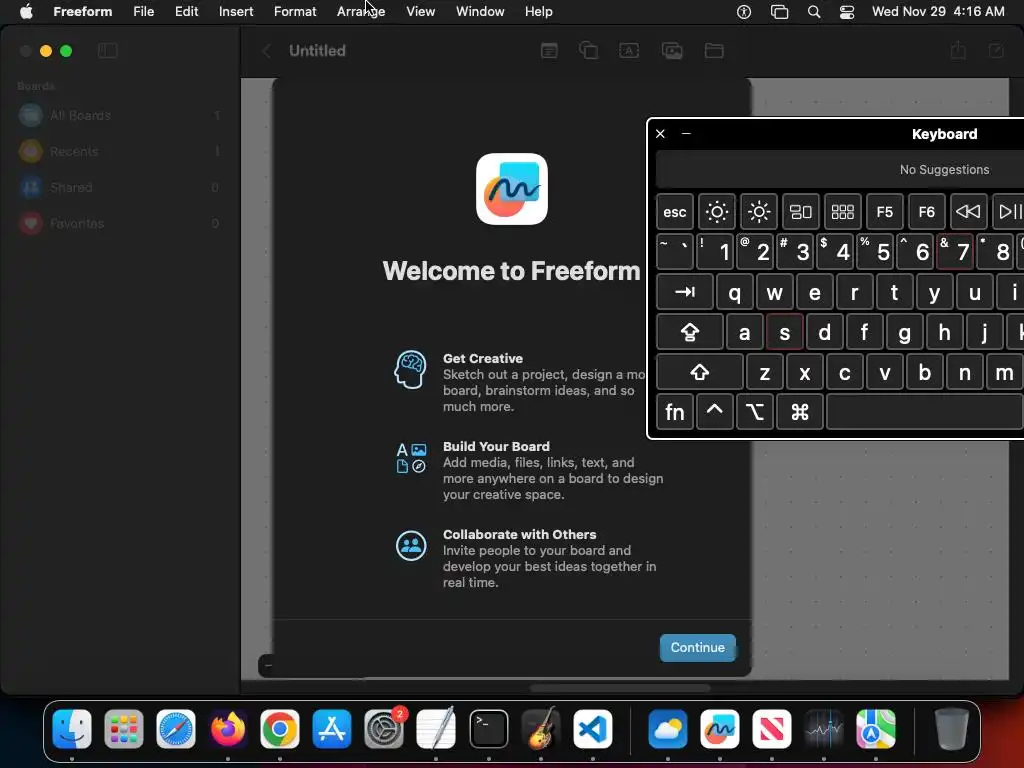Tap the F6 key
The height and width of the screenshot is (768, 1024).
coord(926,212)
